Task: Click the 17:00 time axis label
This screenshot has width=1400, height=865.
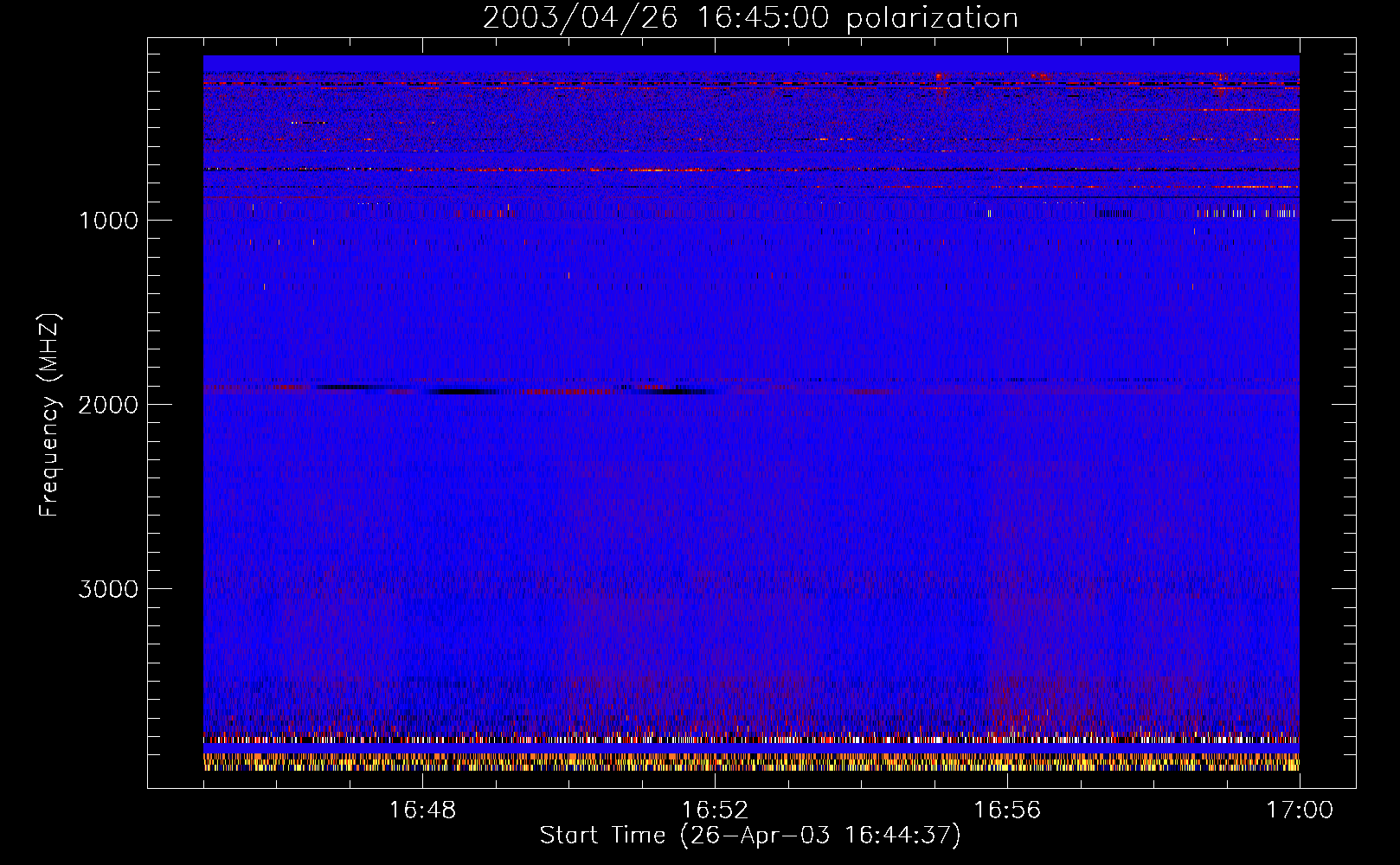Action: tap(1300, 811)
